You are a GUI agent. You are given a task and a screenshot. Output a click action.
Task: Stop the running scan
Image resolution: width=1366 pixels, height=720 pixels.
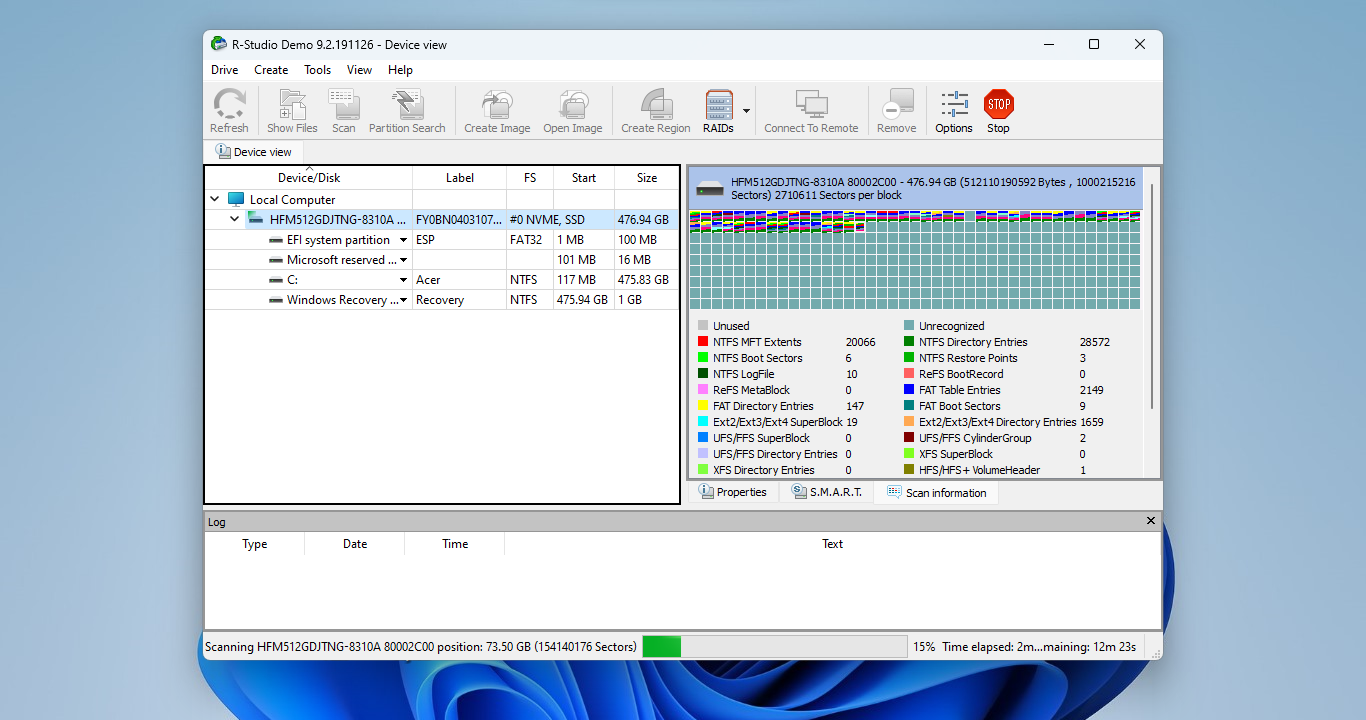[998, 111]
